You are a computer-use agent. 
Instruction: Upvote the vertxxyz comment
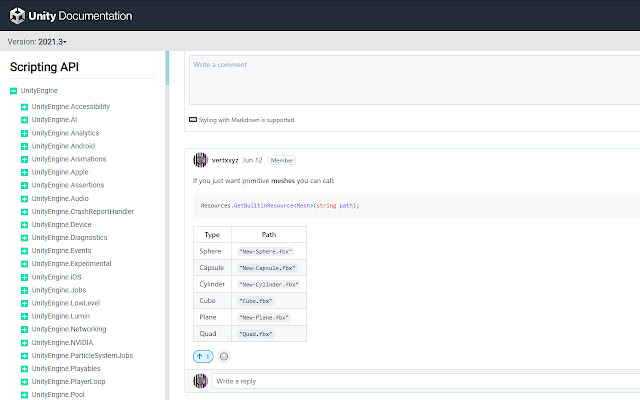click(203, 356)
